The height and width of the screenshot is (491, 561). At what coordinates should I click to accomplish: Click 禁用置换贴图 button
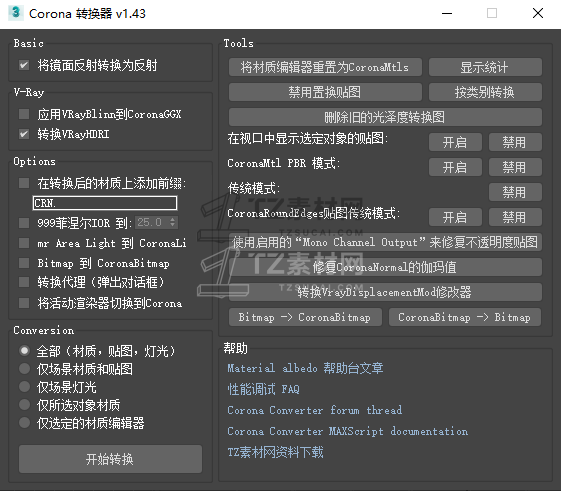(x=325, y=92)
